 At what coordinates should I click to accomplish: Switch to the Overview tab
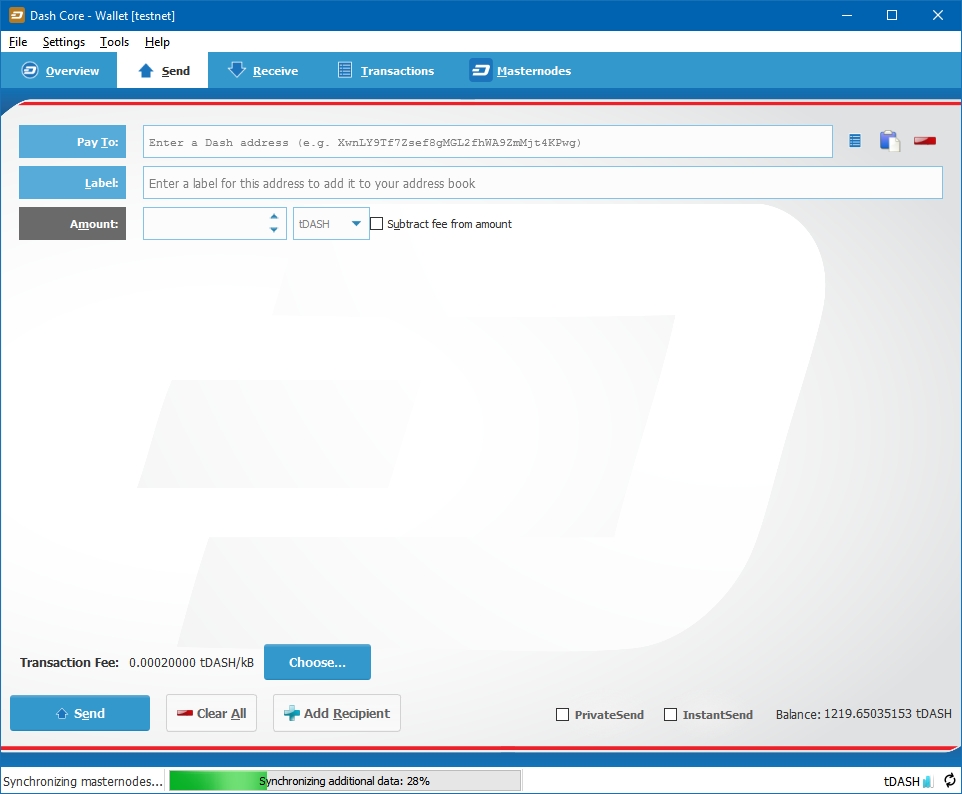(60, 71)
